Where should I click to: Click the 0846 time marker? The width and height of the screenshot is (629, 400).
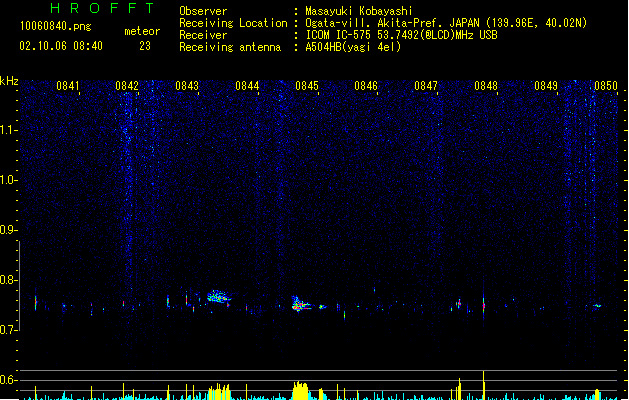coord(366,86)
